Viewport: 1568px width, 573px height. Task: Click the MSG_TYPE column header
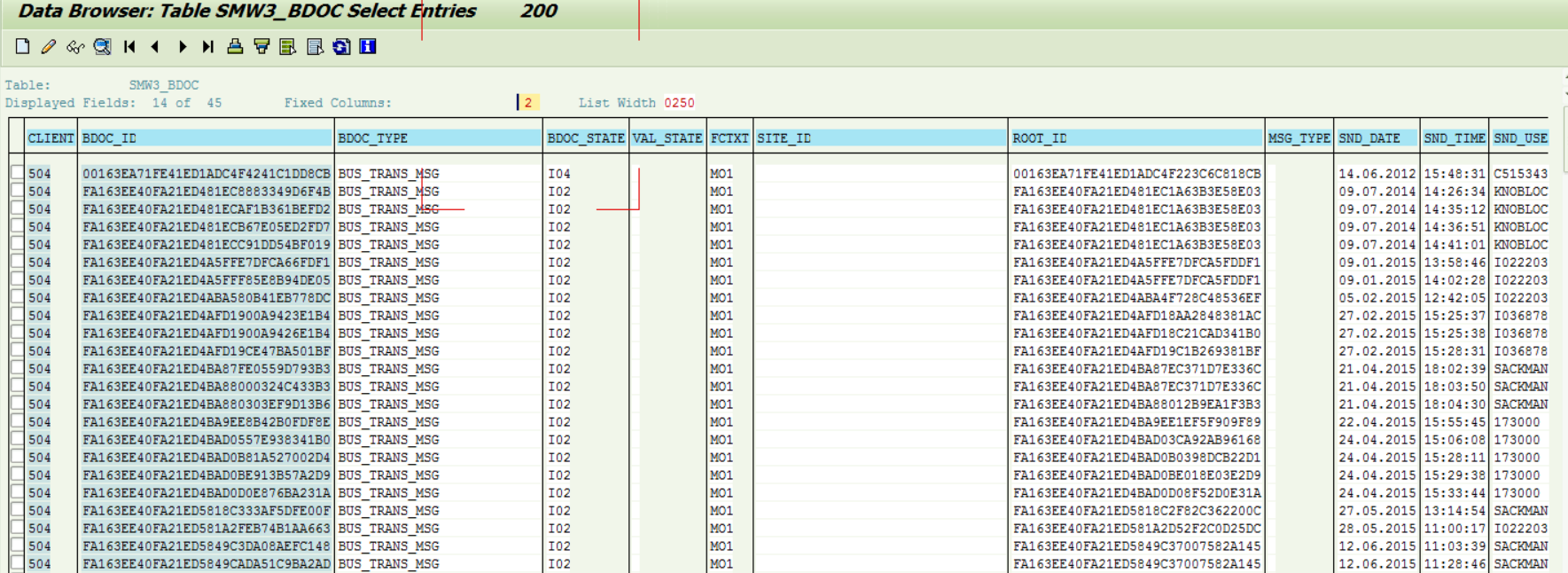tap(1299, 138)
